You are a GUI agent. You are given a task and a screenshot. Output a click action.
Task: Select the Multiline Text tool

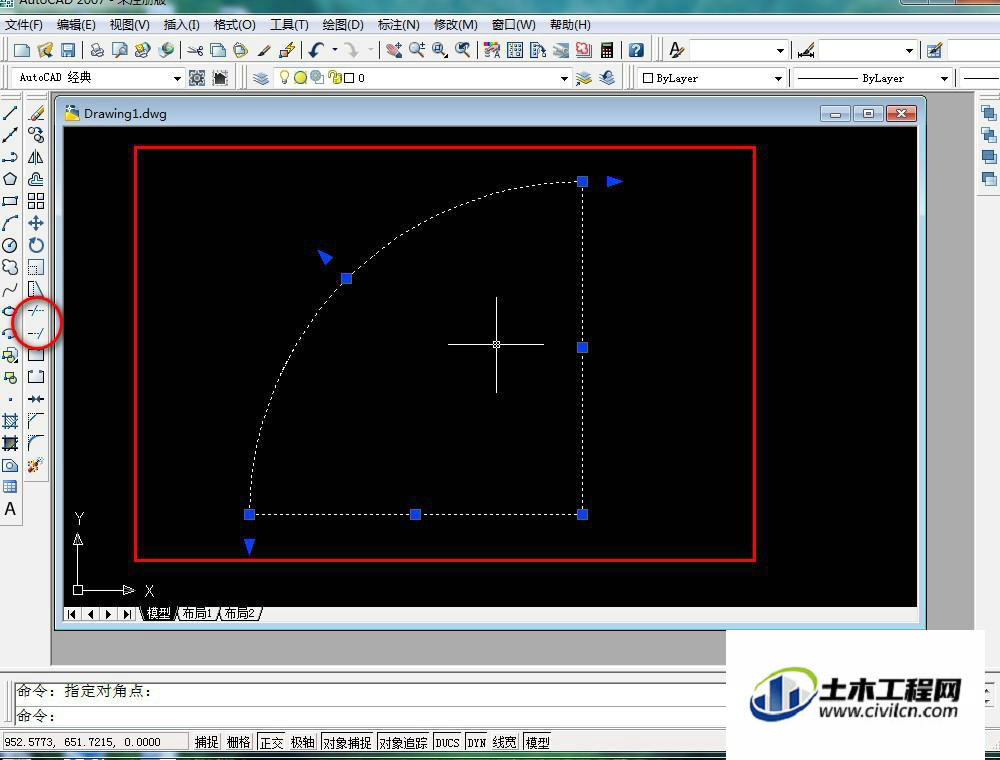(x=10, y=509)
